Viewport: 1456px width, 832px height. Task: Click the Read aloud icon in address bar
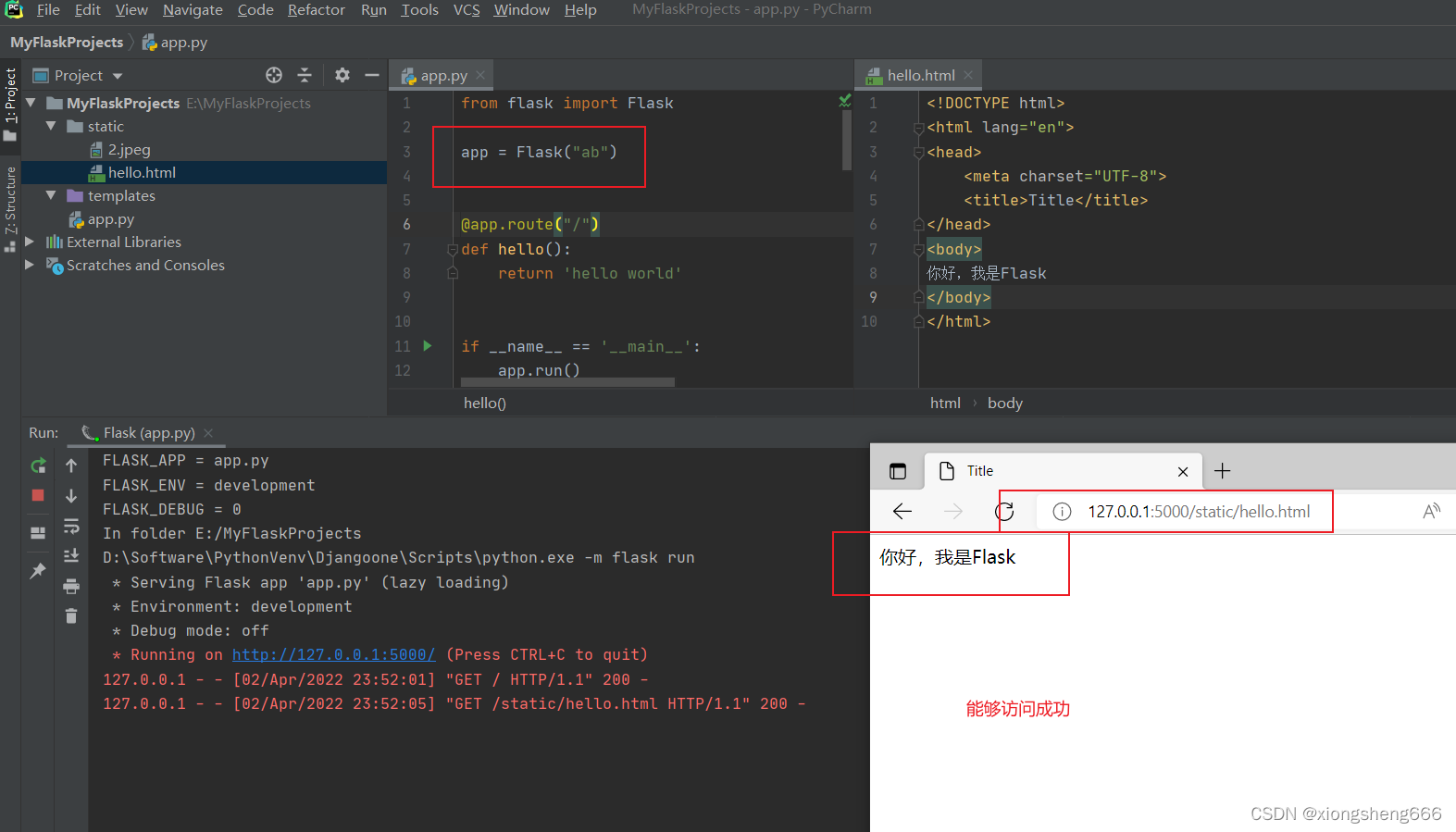point(1431,512)
